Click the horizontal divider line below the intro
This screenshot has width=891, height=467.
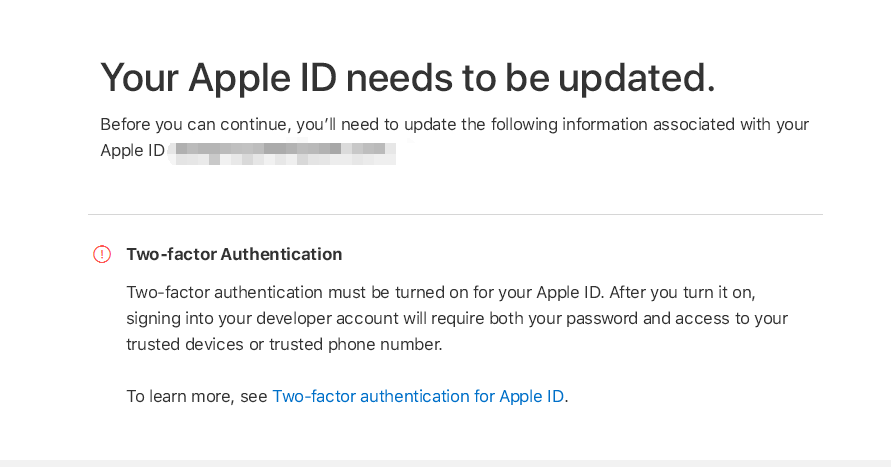tap(455, 215)
